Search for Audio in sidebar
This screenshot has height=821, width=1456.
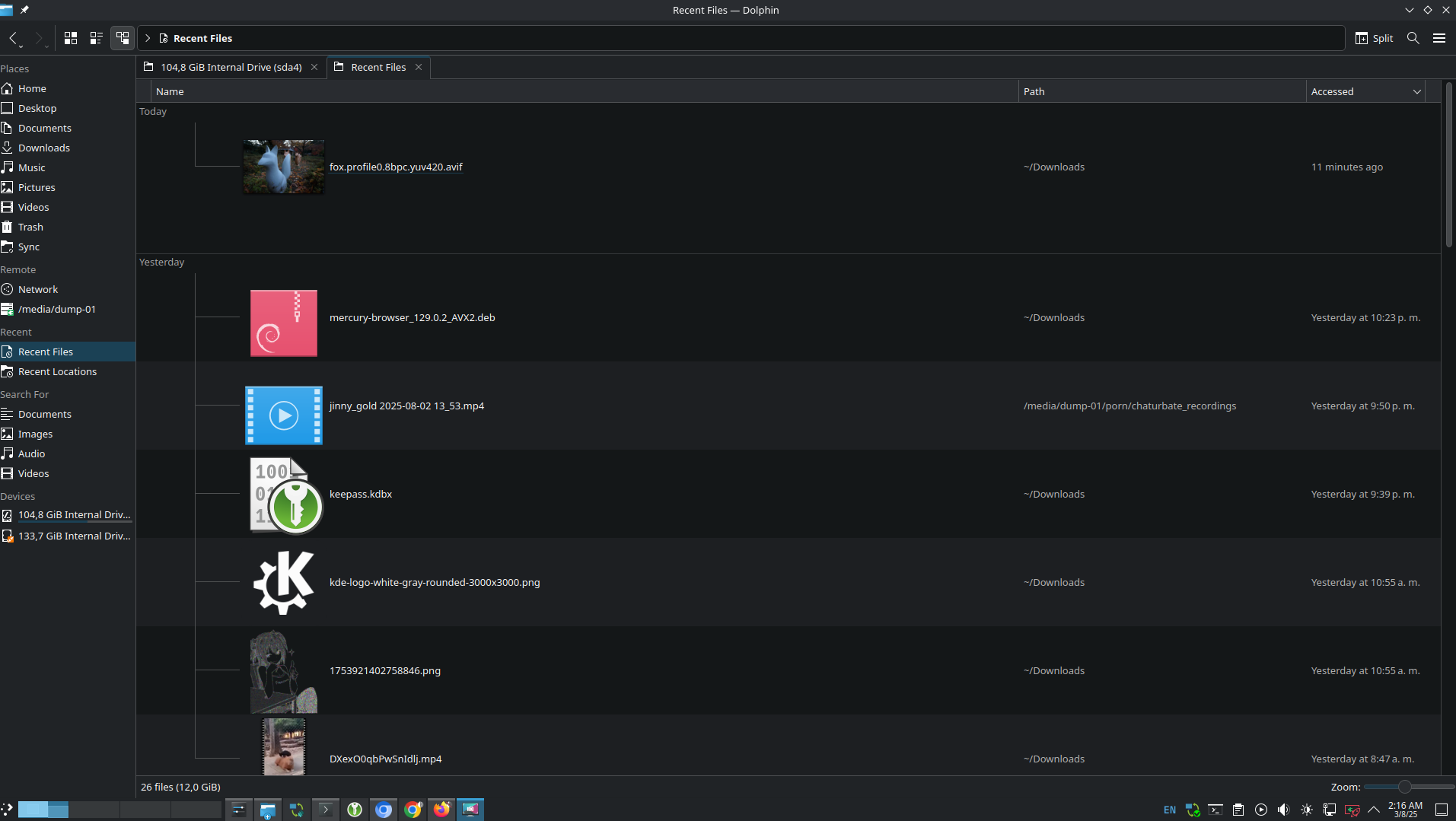[x=68, y=453]
